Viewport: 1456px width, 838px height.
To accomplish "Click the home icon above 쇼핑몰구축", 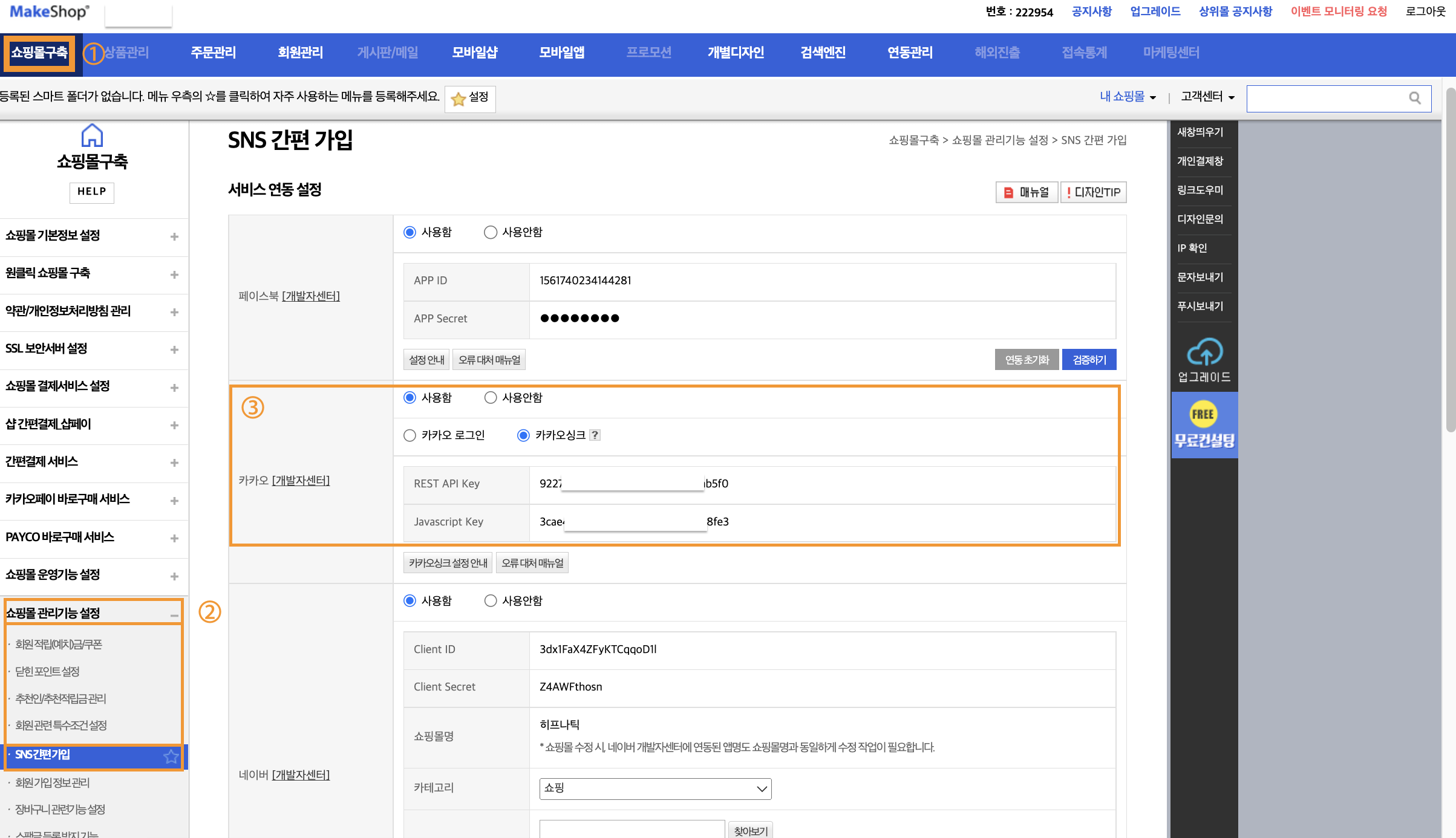I will 92,135.
